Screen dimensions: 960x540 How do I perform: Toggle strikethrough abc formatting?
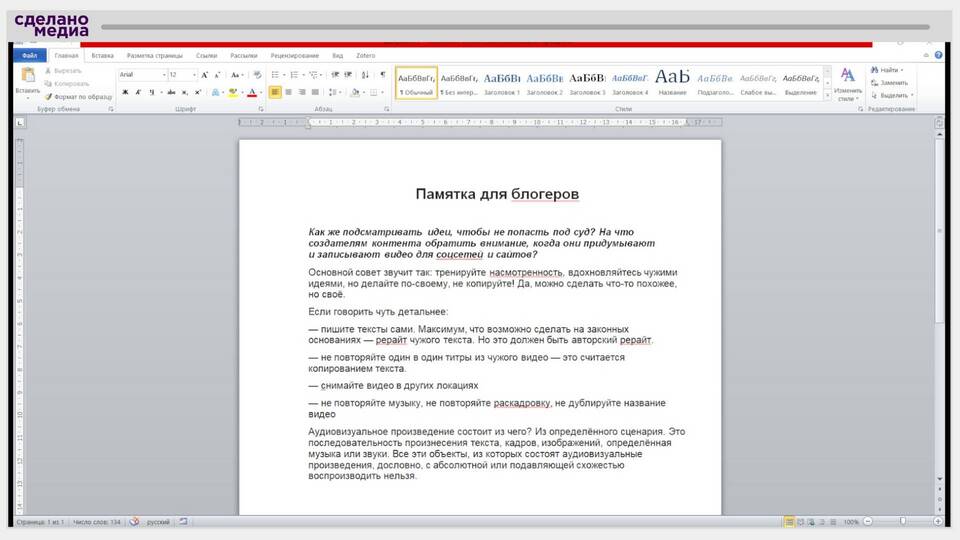click(x=171, y=92)
